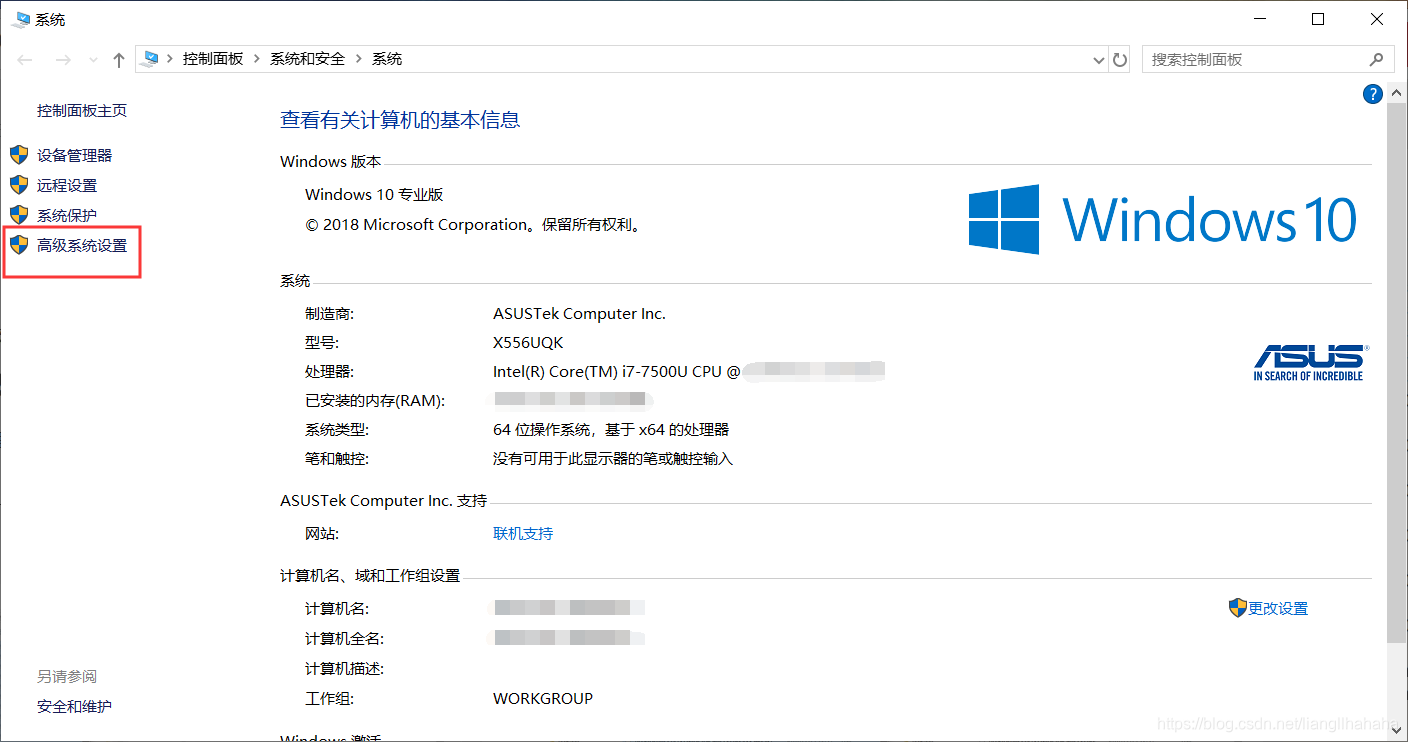
Task: Click model value X556UQK
Action: [x=528, y=343]
